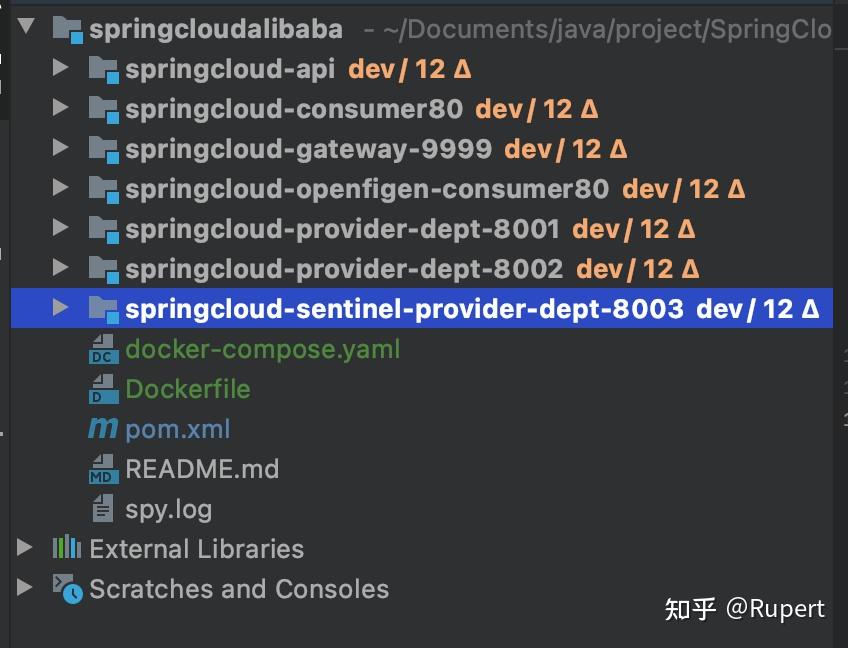Click the External Libraries icon
Screen dimensions: 848x648
point(66,548)
